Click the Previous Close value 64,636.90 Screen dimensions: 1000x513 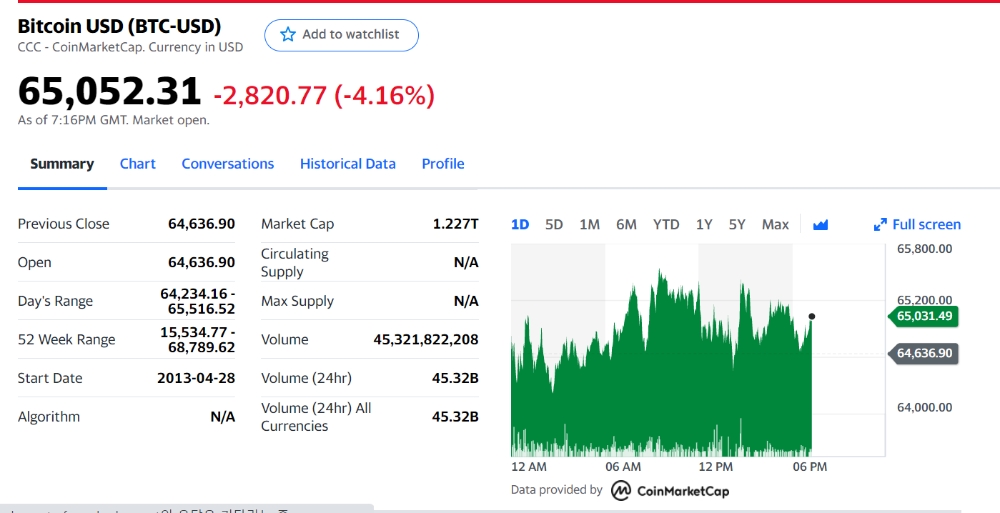[202, 224]
